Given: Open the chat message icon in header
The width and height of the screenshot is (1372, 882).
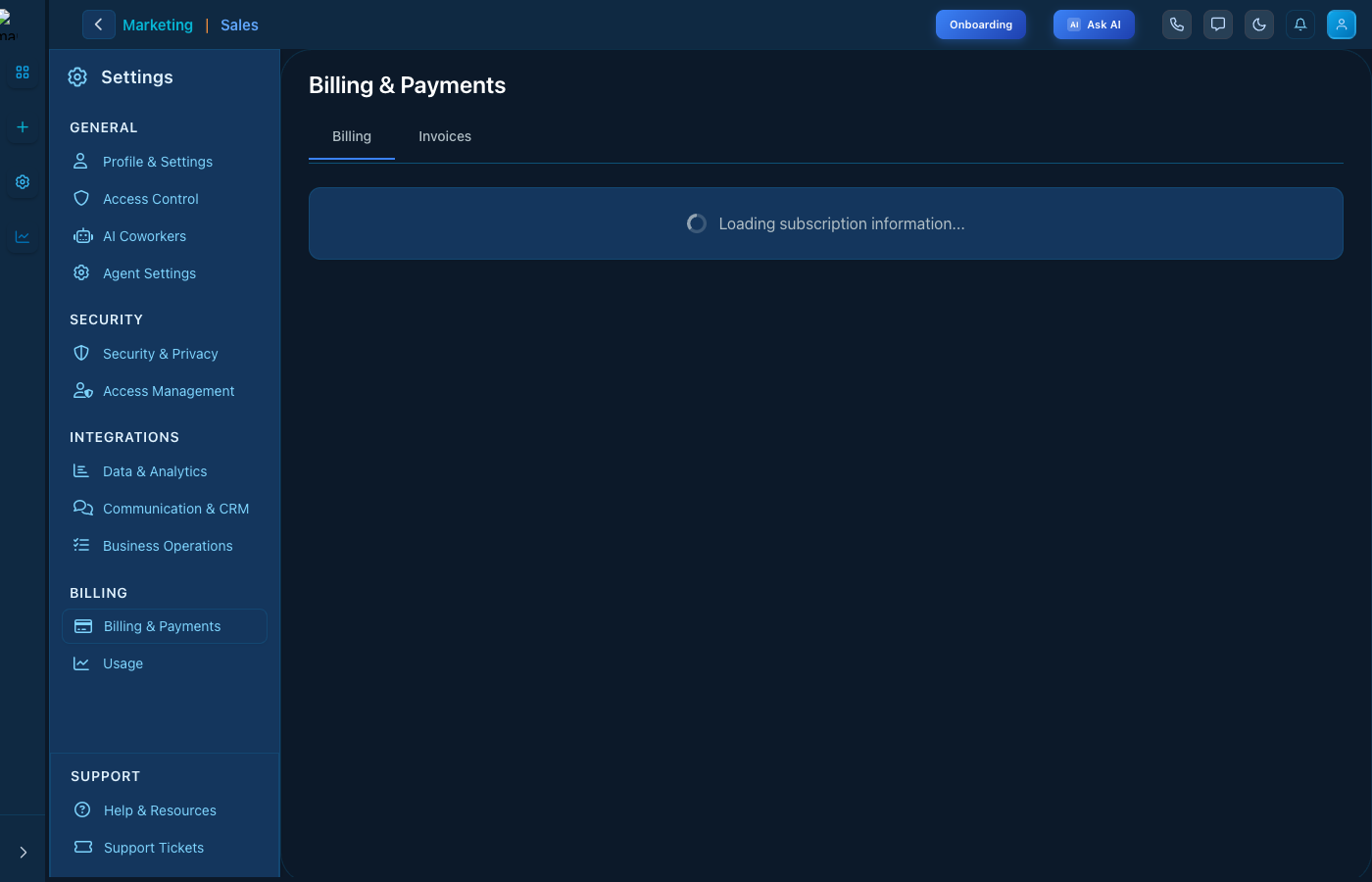Looking at the screenshot, I should (1218, 24).
